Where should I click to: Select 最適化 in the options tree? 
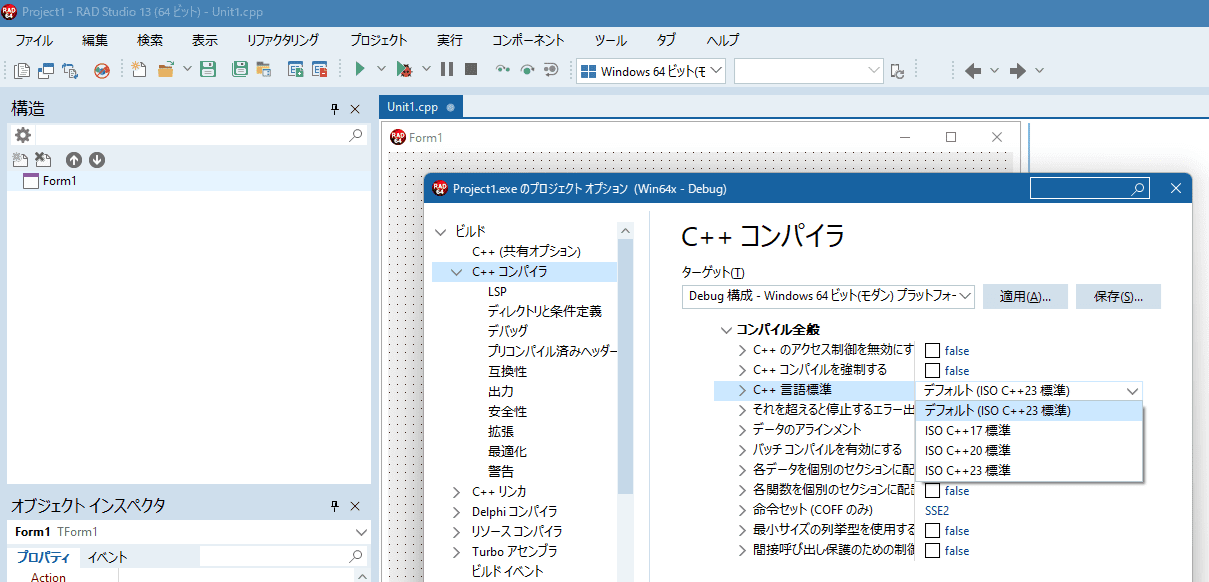pos(507,451)
